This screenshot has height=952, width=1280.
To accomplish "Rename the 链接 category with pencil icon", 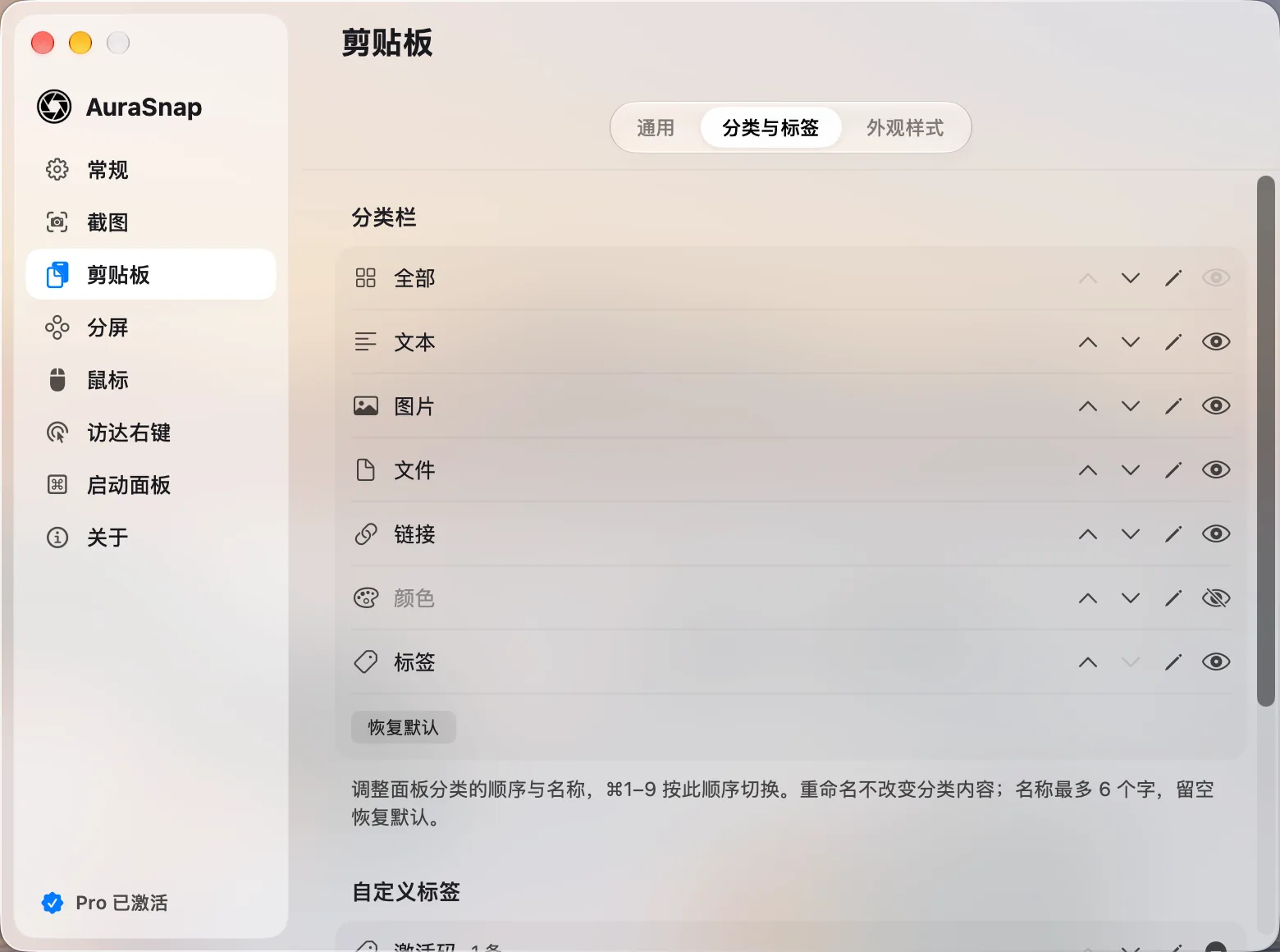I will coord(1173,534).
